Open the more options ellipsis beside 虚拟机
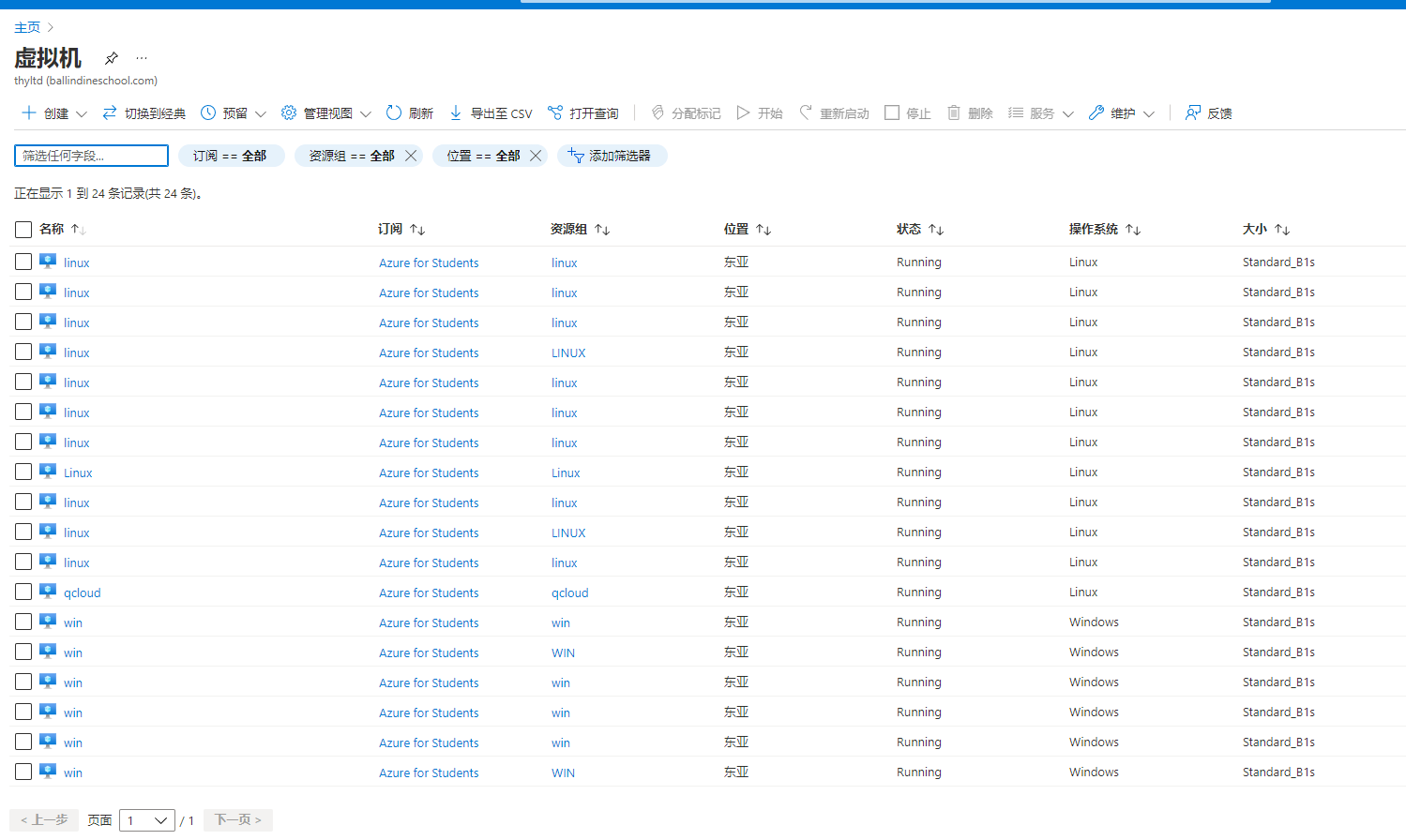1406x840 pixels. coord(142,58)
